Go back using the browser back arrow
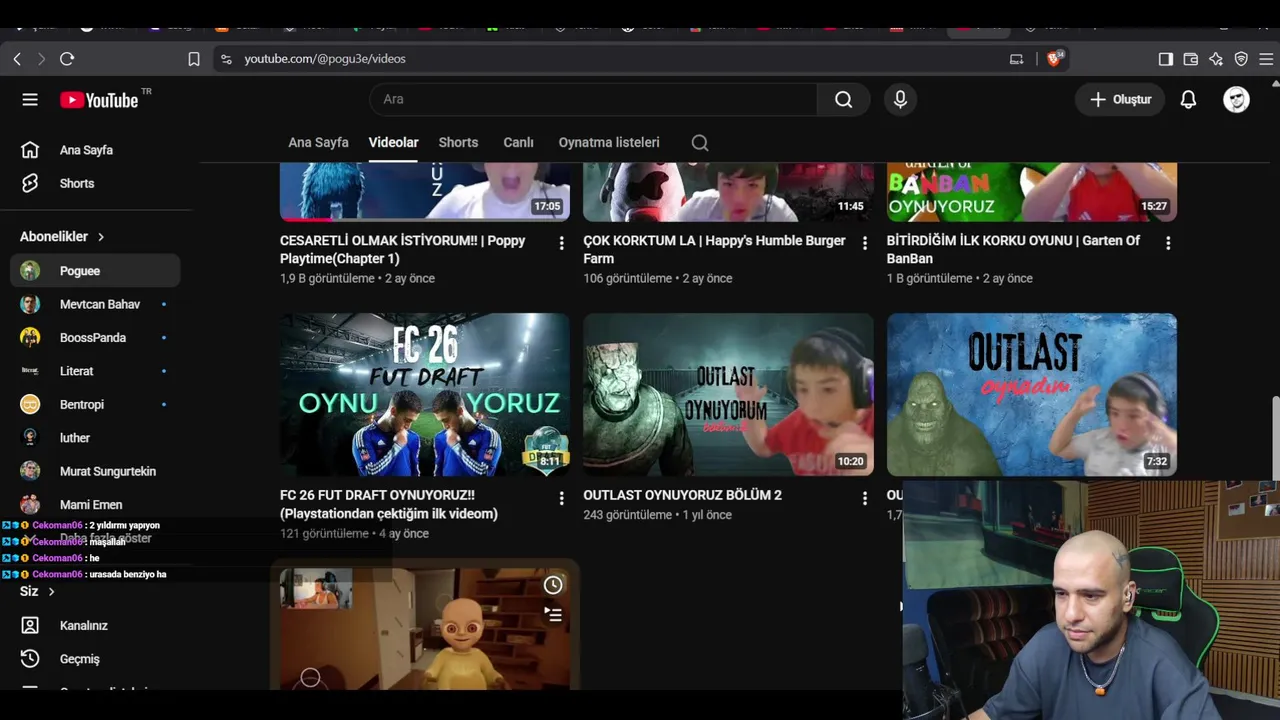The width and height of the screenshot is (1280, 720). point(17,59)
